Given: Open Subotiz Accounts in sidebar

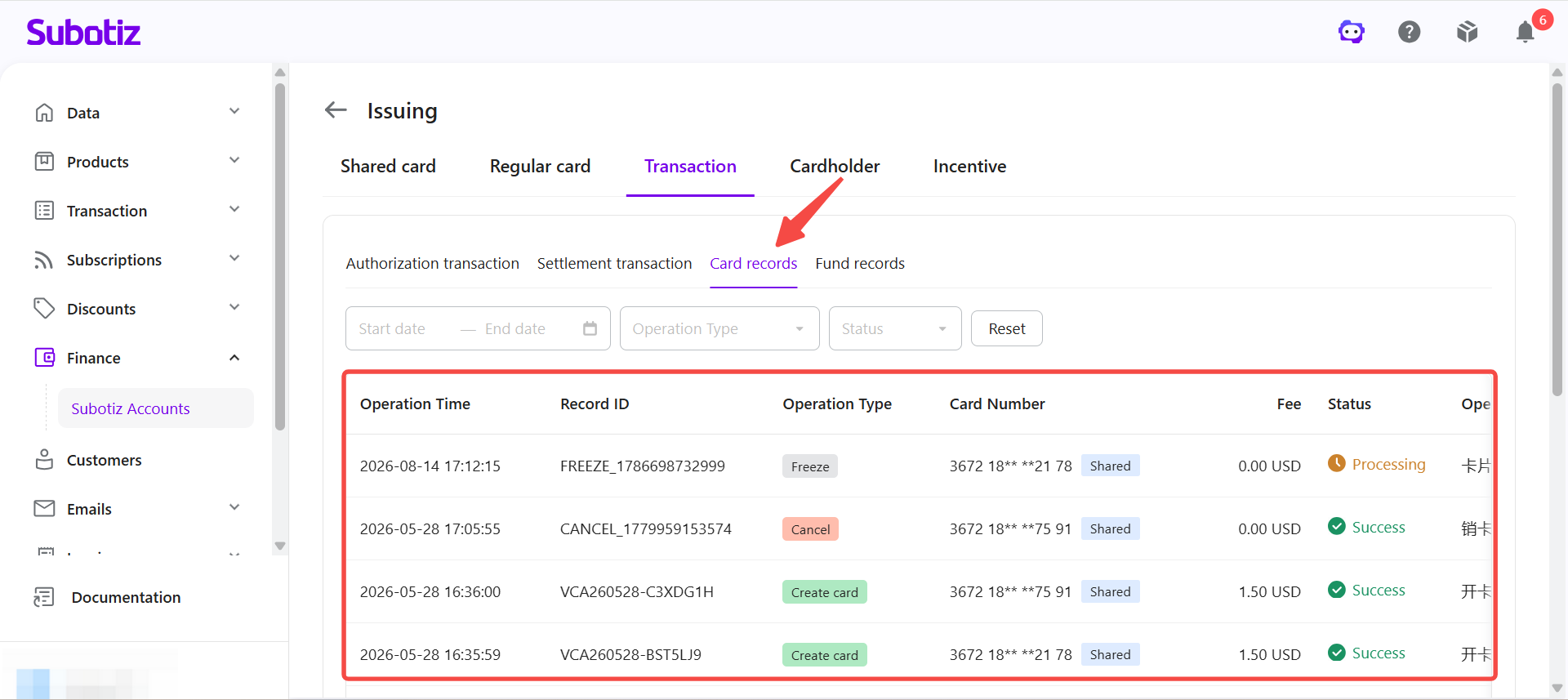Looking at the screenshot, I should point(156,408).
